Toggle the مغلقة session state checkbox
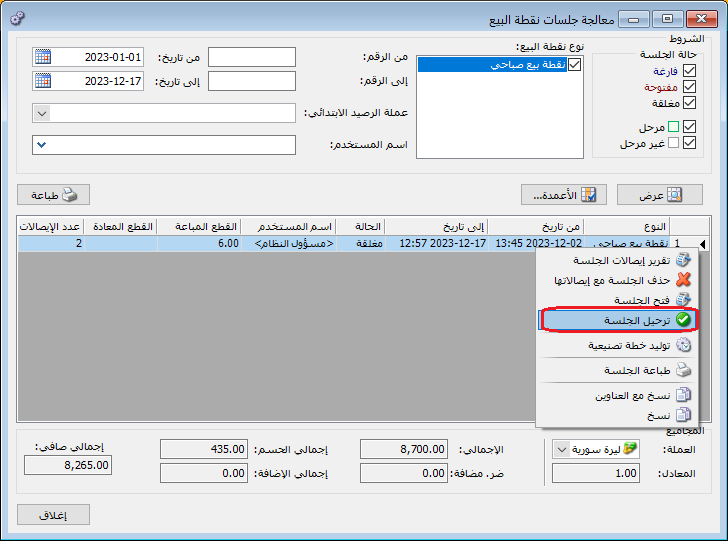This screenshot has height=541, width=728. 689,103
